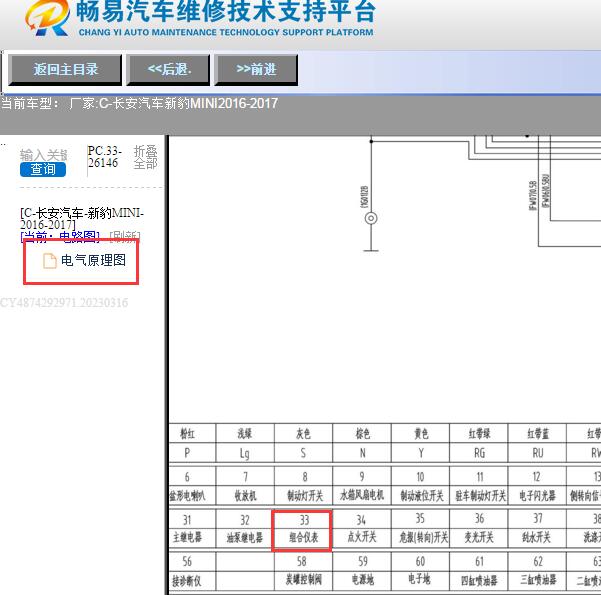Image resolution: width=601 pixels, height=595 pixels.
Task: Select cell 8 制动灯开关
Action: coord(303,486)
